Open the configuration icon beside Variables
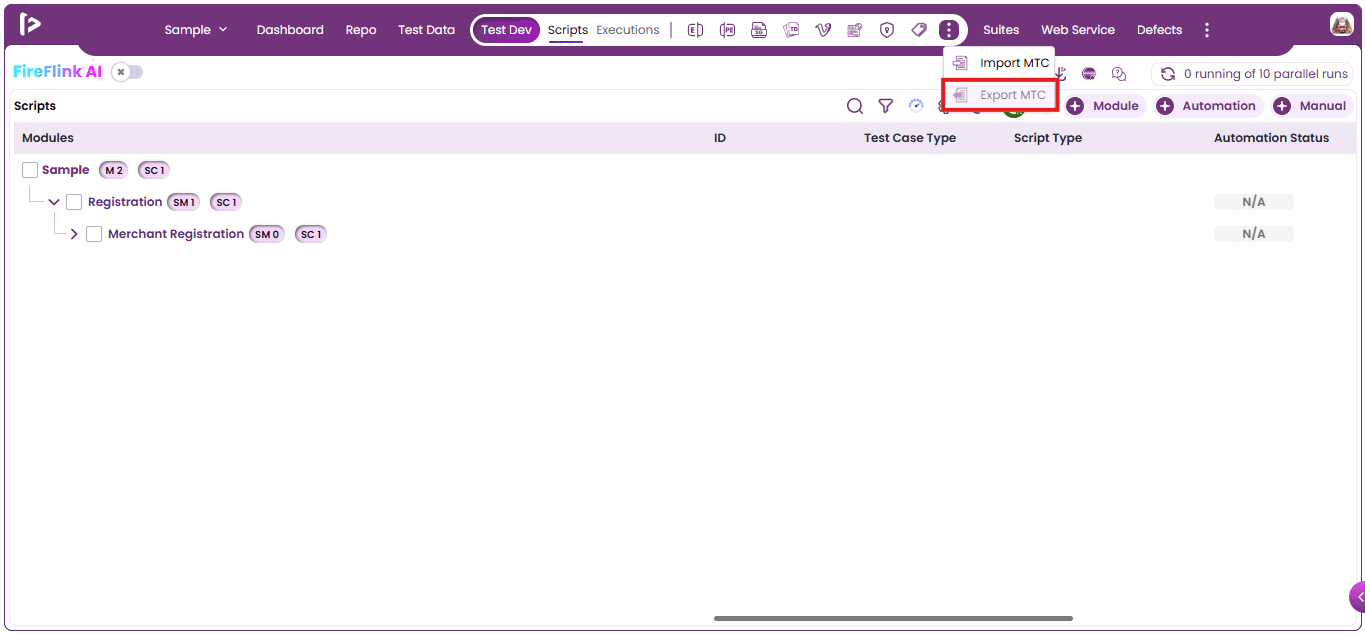Image resolution: width=1365 pixels, height=633 pixels. click(x=855, y=30)
